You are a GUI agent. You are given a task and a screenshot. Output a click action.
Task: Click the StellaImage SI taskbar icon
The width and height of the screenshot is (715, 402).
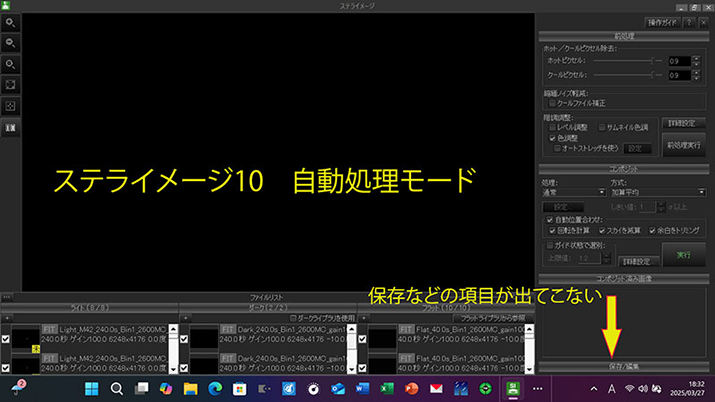[x=513, y=389]
